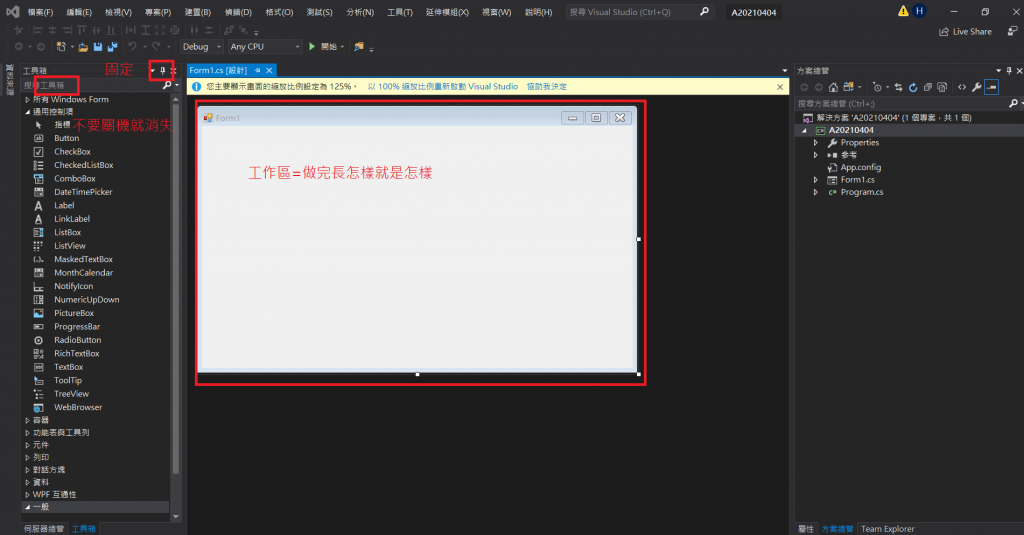Toggle auto-hide pin on Solution Explorer panel
This screenshot has width=1024, height=535.
(1009, 71)
